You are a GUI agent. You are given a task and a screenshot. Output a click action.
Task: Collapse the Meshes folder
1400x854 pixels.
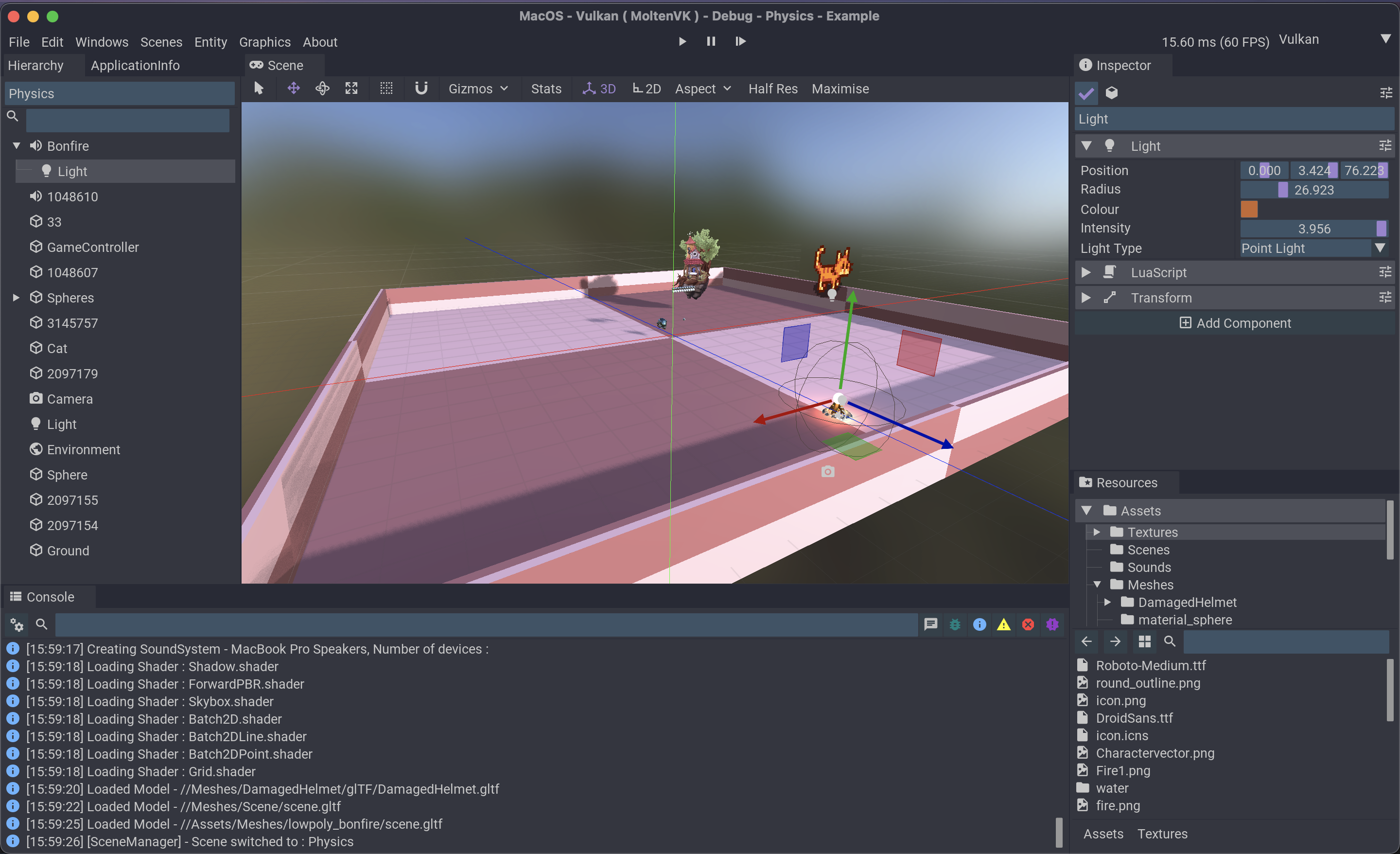point(1097,585)
